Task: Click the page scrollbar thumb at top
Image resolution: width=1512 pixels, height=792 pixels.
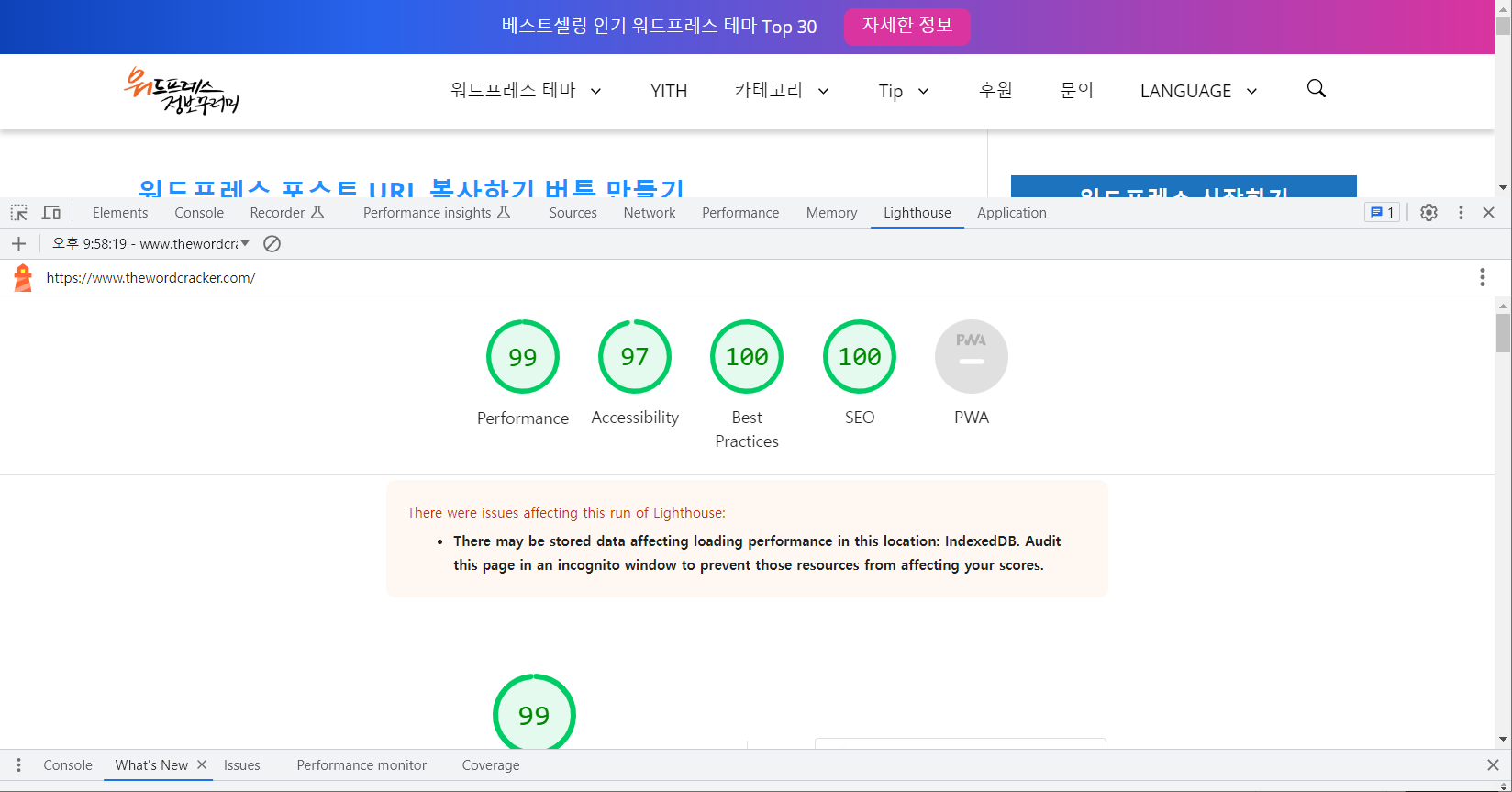Action: point(1503,25)
